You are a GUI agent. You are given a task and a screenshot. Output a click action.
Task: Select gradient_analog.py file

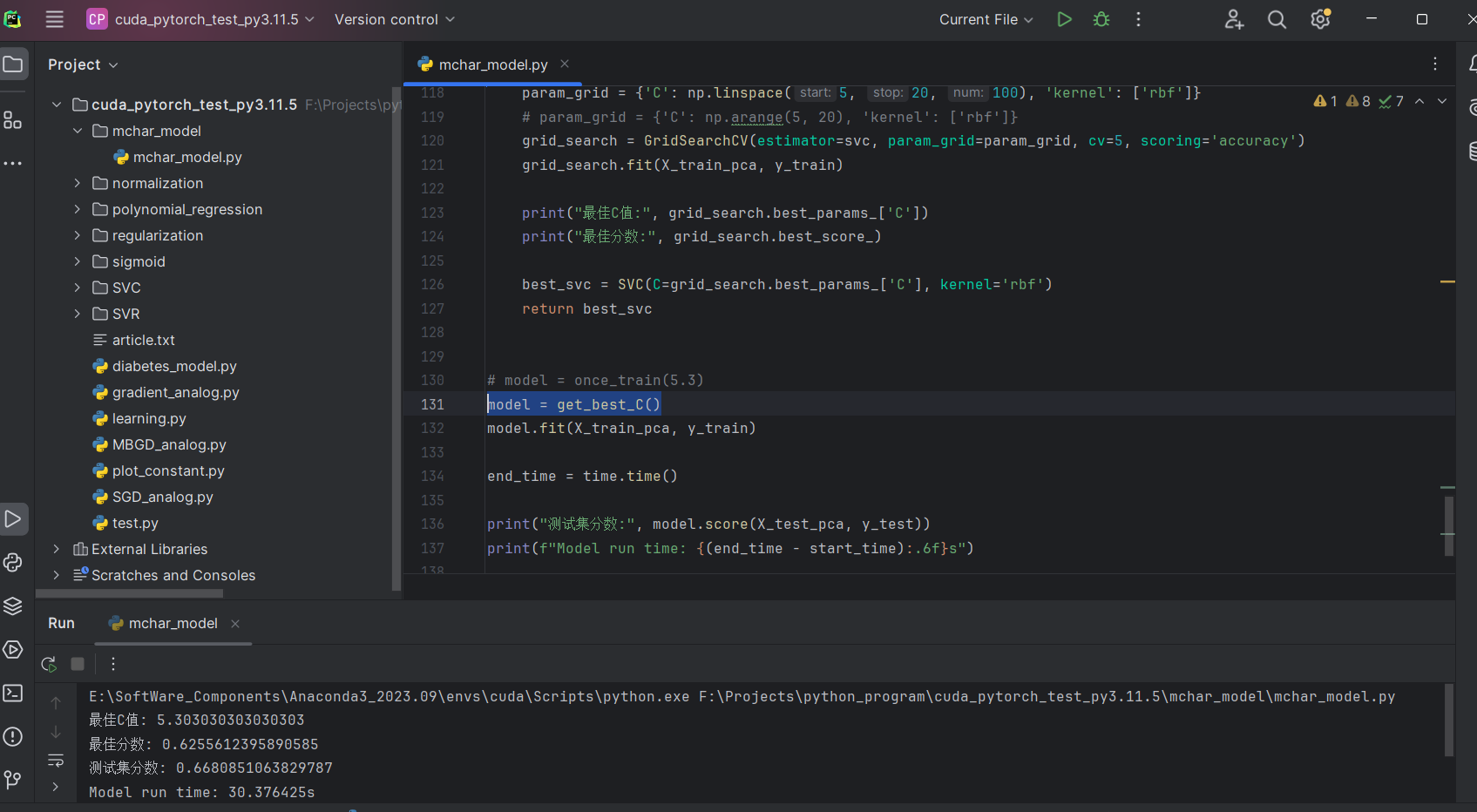click(x=166, y=392)
